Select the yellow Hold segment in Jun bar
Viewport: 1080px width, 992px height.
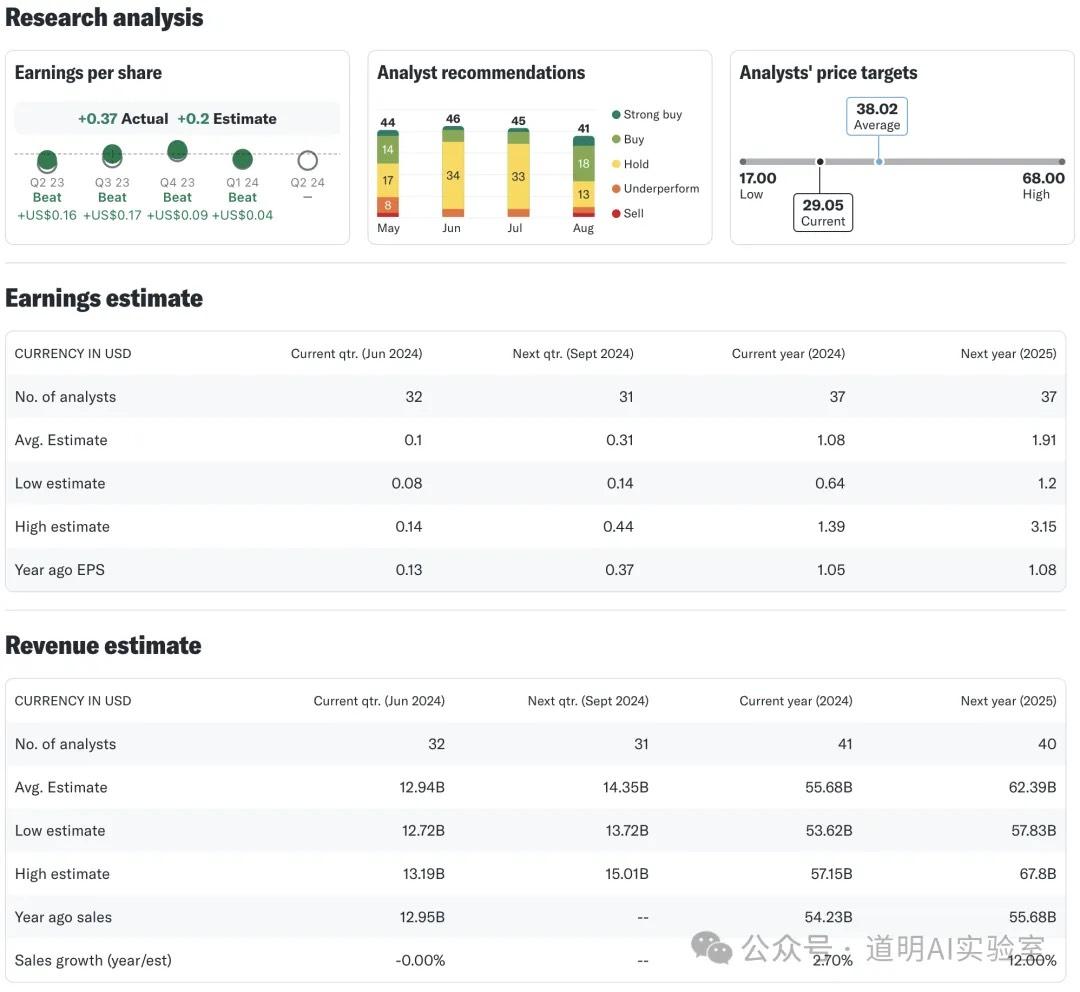pyautogui.click(x=453, y=175)
